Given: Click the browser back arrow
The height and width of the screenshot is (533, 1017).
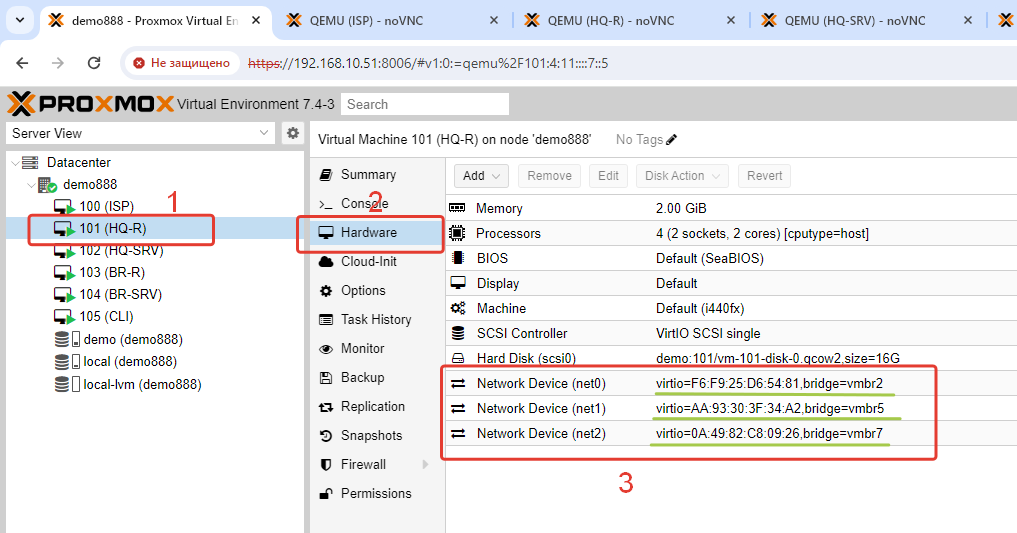Looking at the screenshot, I should pyautogui.click(x=22, y=63).
